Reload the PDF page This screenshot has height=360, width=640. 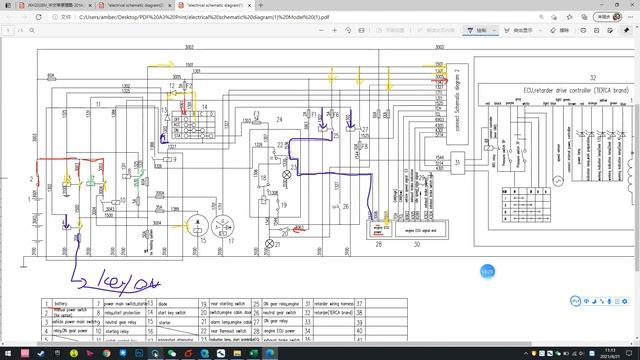[x=39, y=17]
